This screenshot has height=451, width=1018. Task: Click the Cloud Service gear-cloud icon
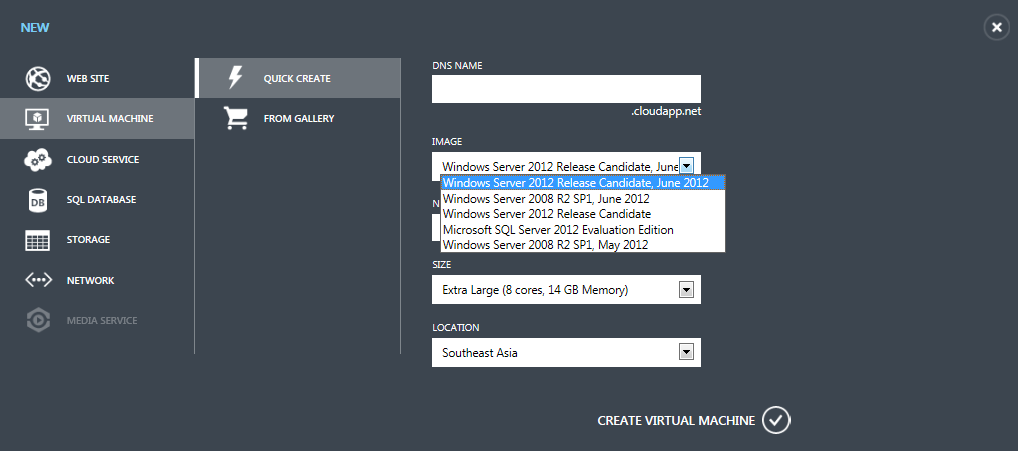point(38,160)
